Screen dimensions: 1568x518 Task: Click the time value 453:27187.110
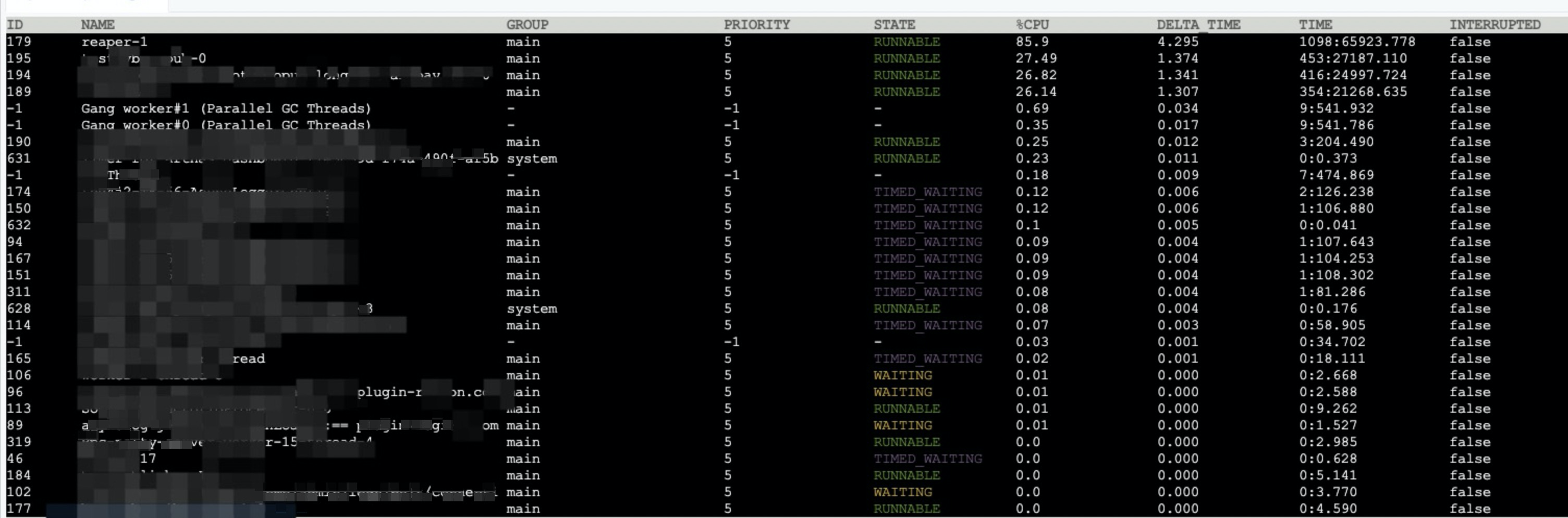(1353, 58)
